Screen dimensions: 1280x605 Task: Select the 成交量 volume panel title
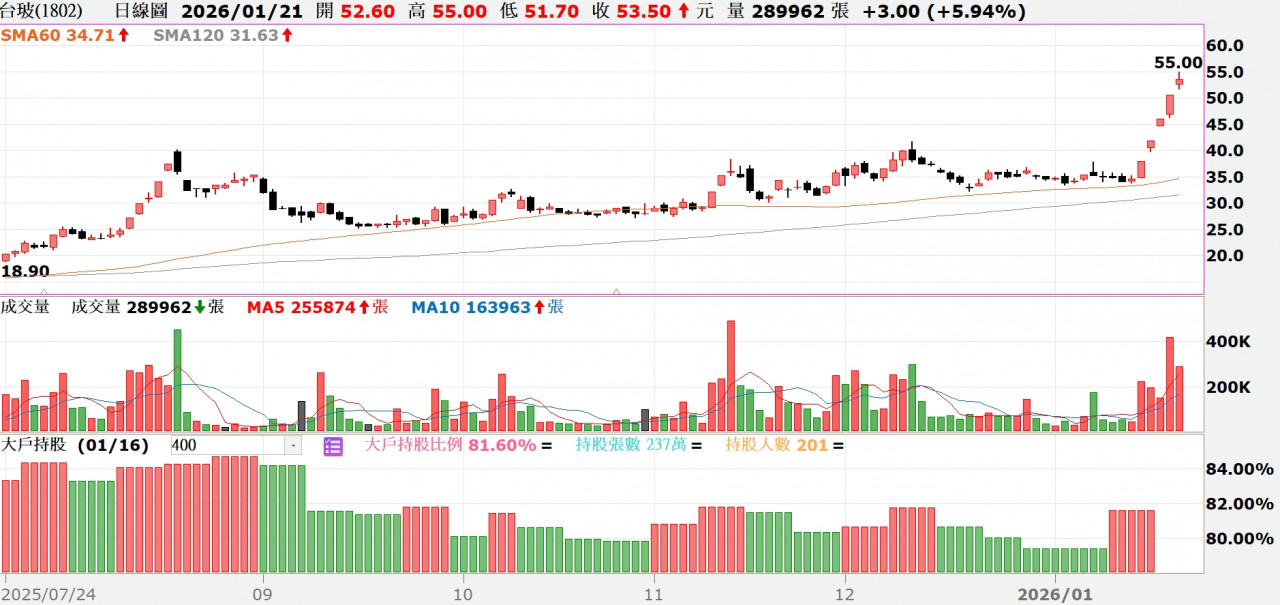click(x=27, y=308)
